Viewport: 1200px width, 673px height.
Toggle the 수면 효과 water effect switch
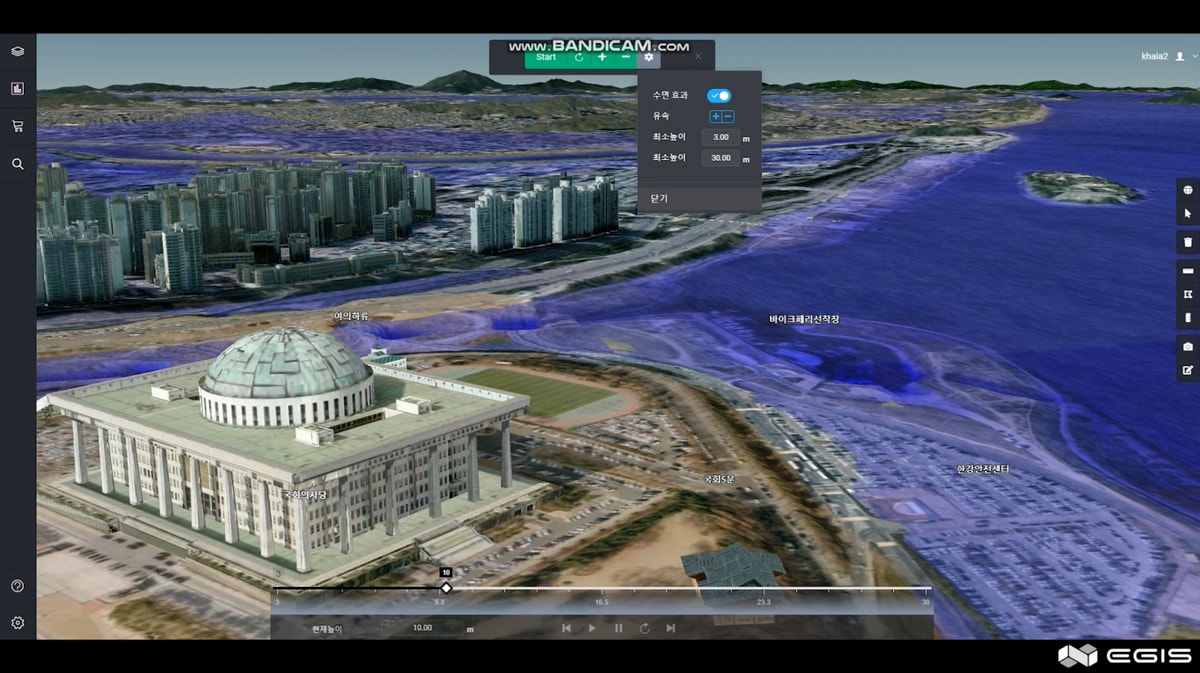pos(719,96)
